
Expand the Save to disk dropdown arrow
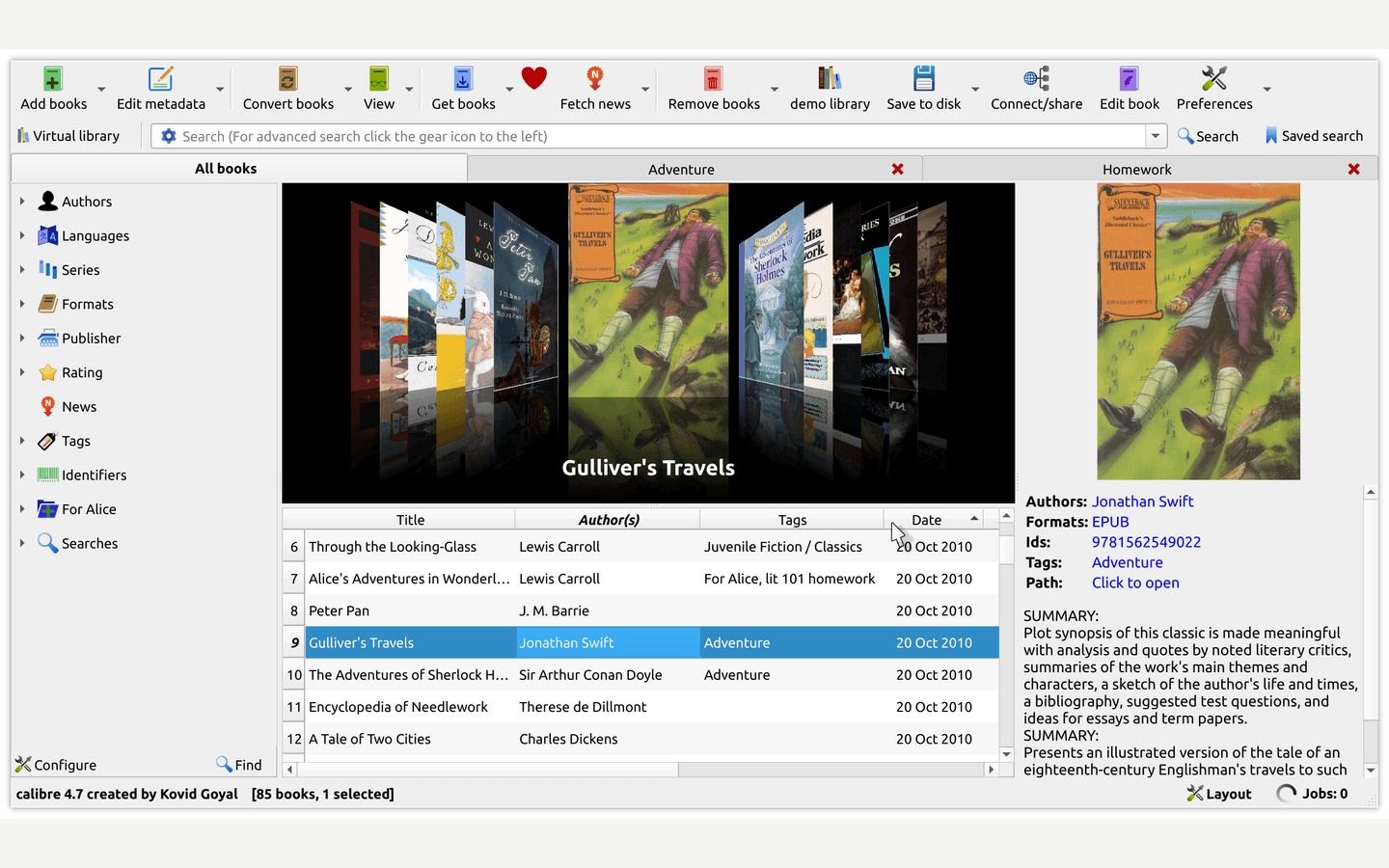point(975,90)
